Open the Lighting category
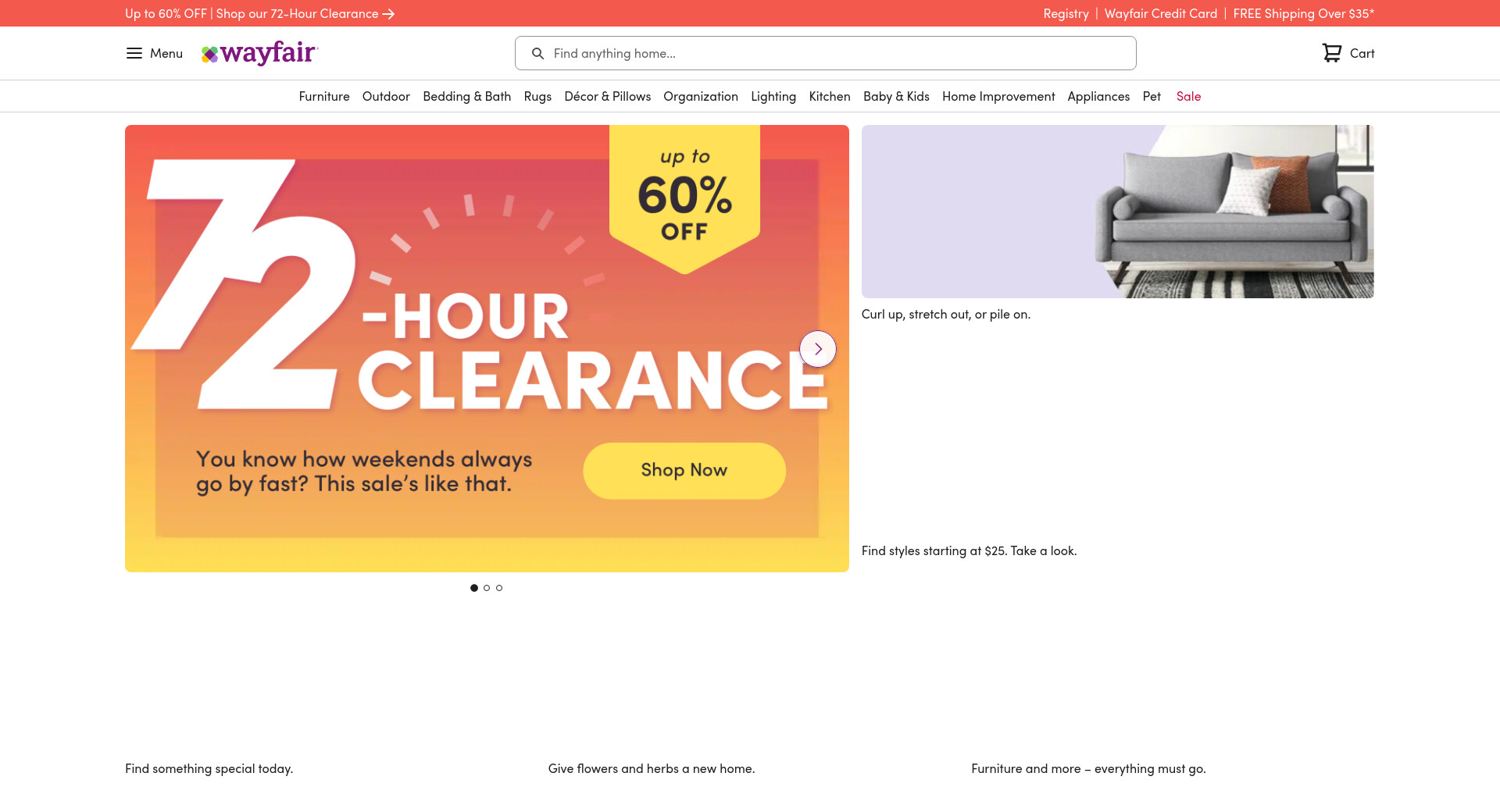This screenshot has width=1500, height=812. (773, 96)
